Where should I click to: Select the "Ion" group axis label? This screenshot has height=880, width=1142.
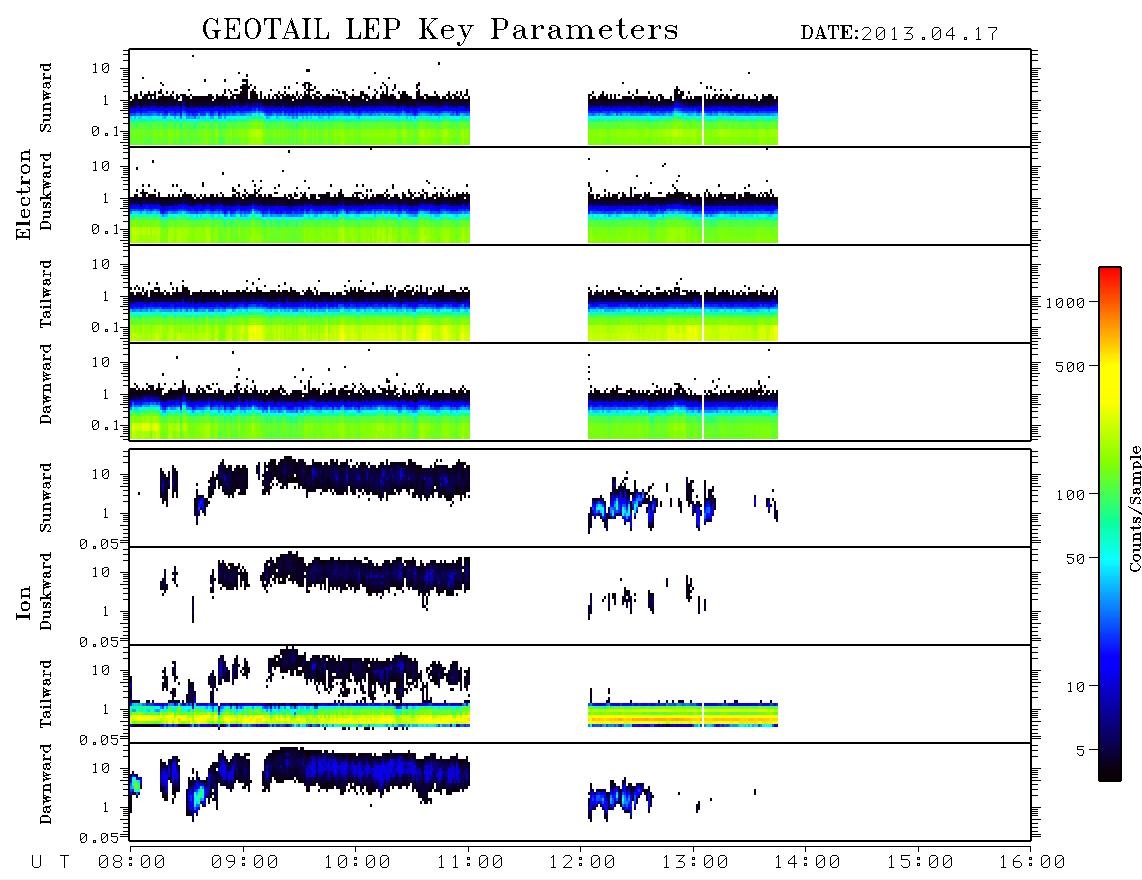click(x=24, y=603)
